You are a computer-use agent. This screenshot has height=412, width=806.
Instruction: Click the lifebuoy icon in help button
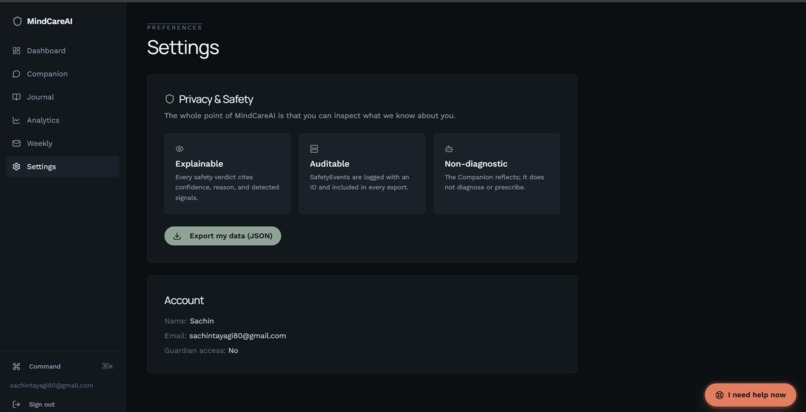tap(720, 395)
